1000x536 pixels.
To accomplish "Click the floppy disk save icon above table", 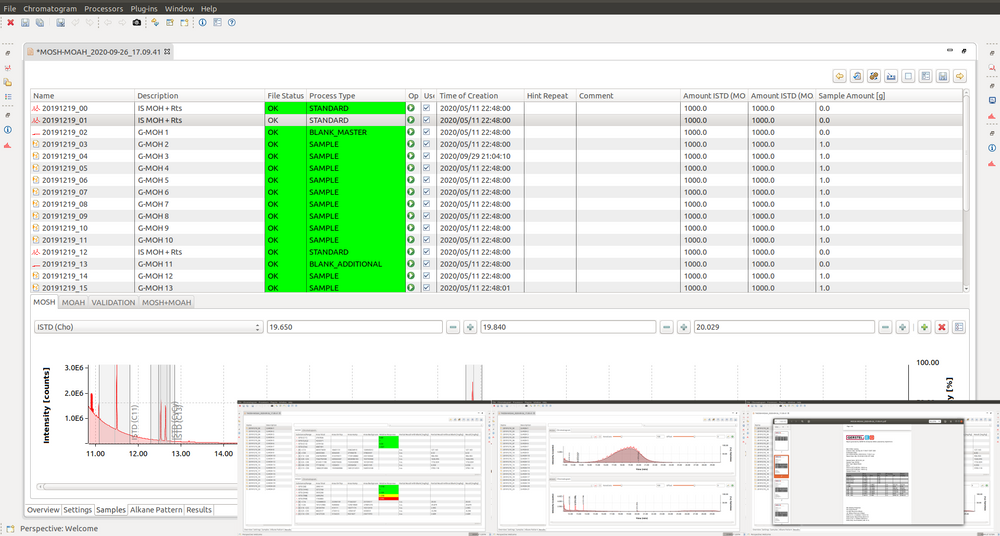I will coord(943,76).
